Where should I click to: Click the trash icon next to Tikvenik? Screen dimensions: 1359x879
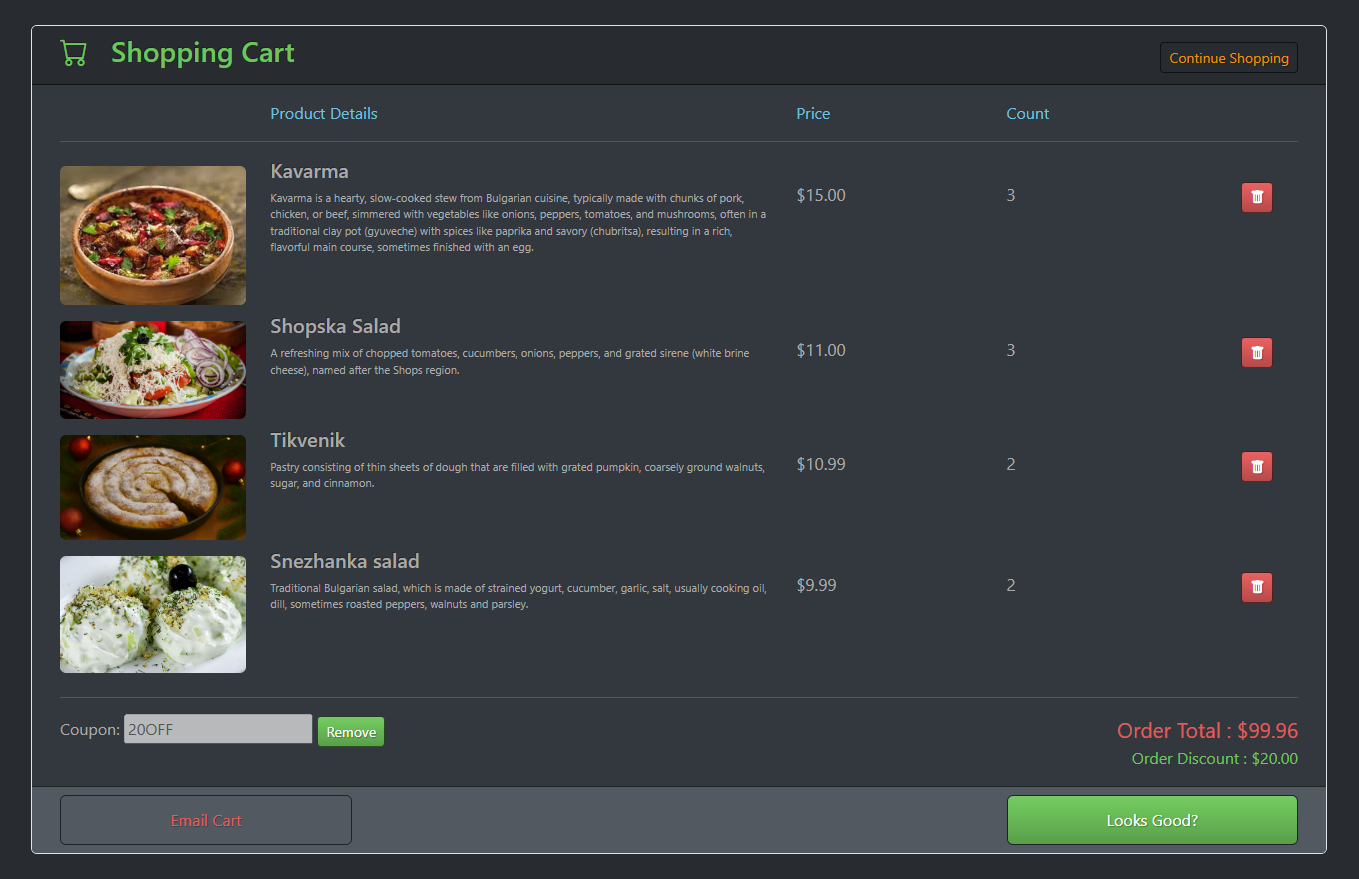pyautogui.click(x=1256, y=466)
